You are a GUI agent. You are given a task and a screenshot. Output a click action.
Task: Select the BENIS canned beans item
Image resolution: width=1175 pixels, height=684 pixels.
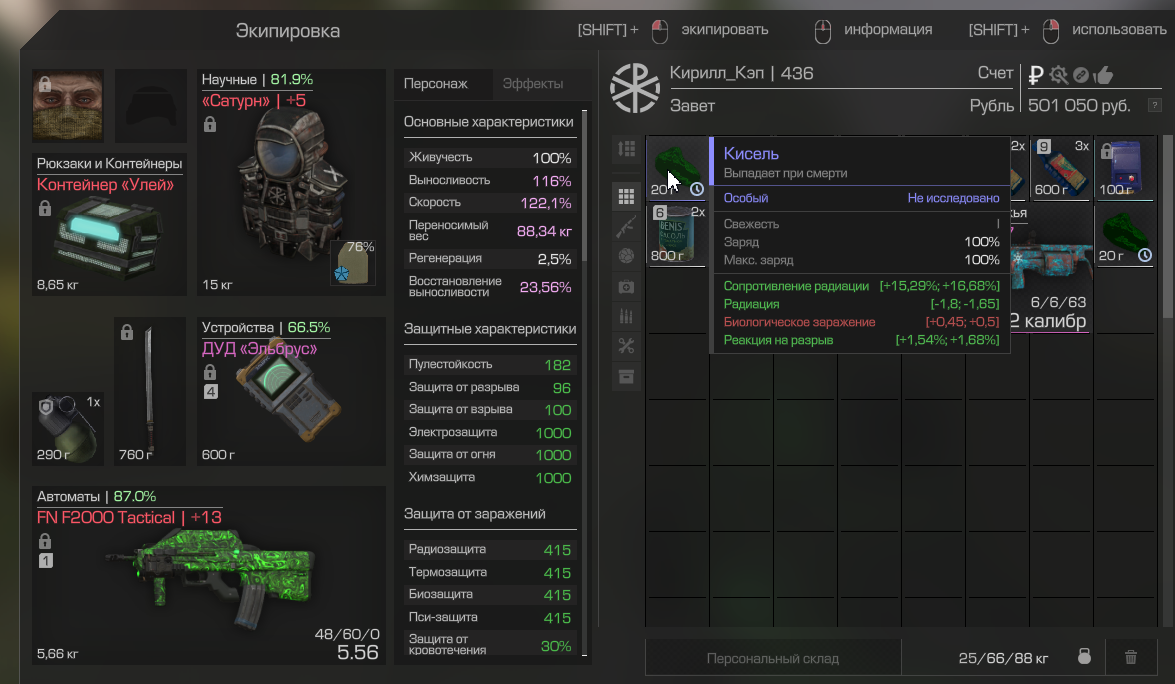click(x=677, y=234)
